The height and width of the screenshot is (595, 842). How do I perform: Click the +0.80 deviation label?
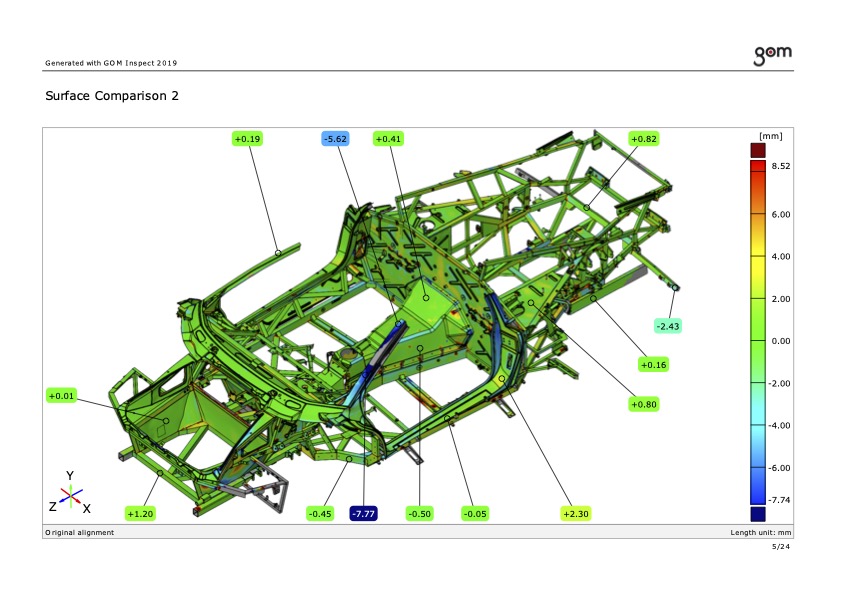pyautogui.click(x=643, y=404)
